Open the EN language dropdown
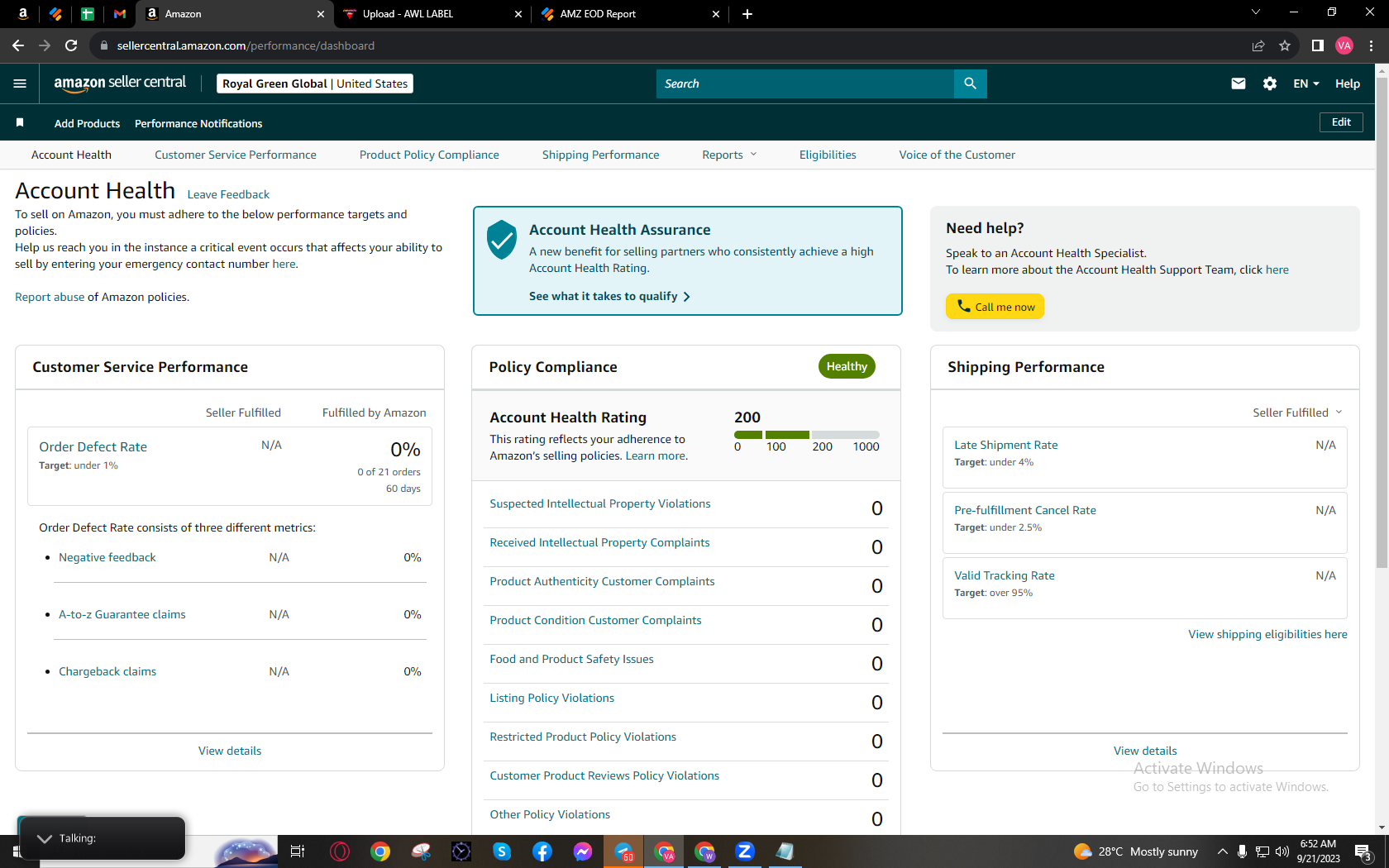Image resolution: width=1389 pixels, height=868 pixels. click(x=1306, y=83)
